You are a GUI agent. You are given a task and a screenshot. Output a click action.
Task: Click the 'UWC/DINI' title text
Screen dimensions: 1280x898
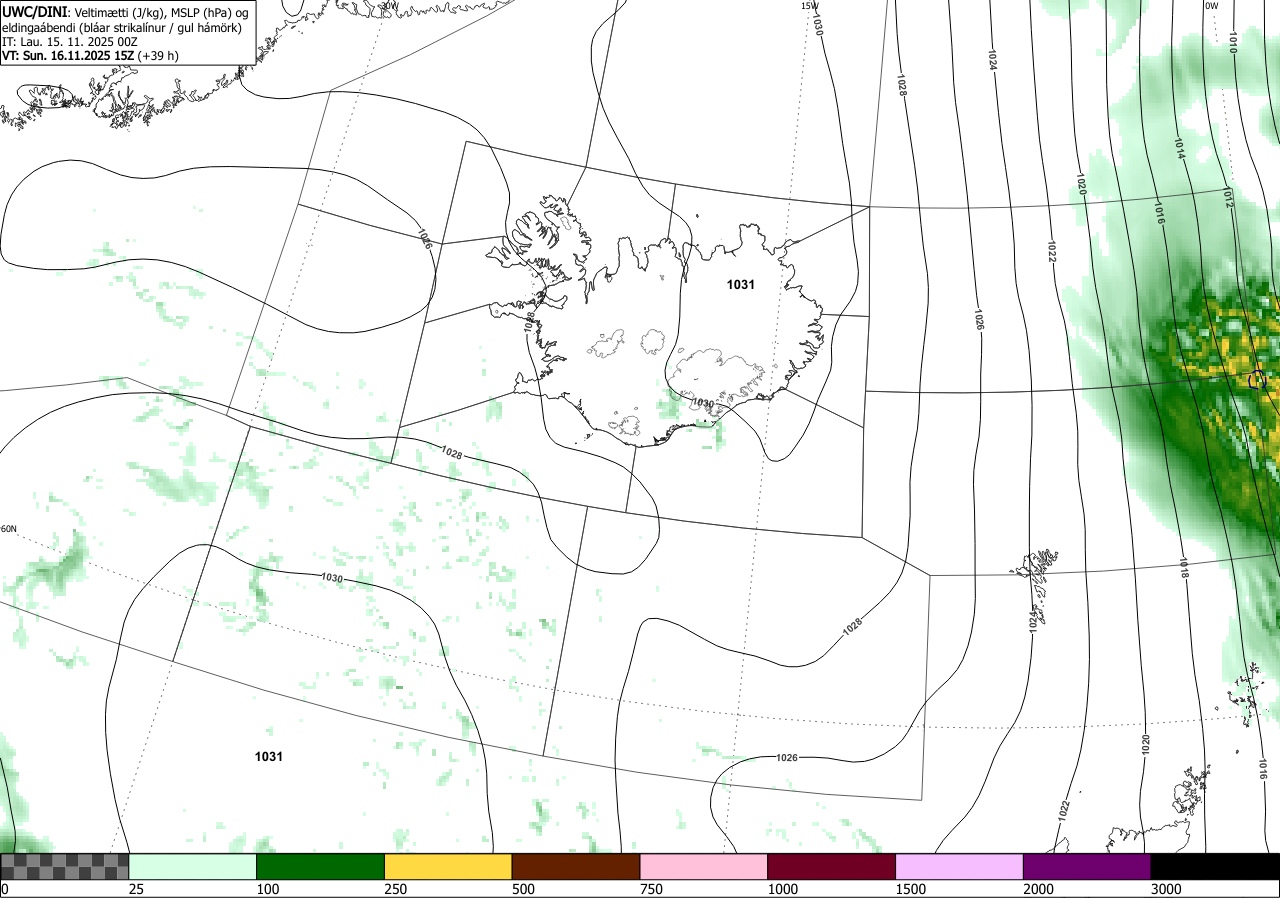(35, 12)
